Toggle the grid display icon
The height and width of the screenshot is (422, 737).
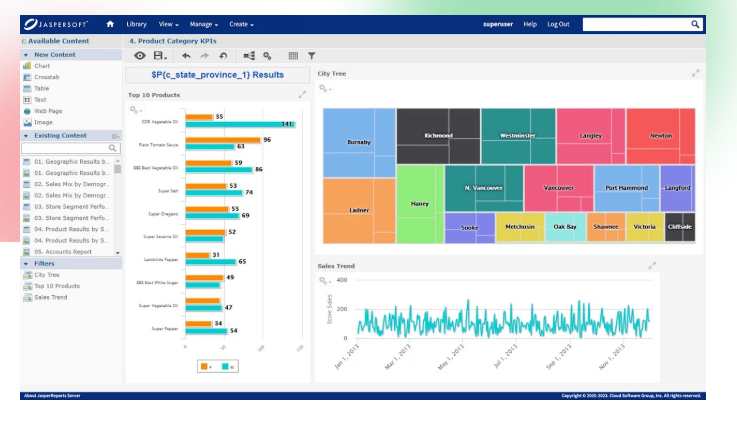tap(293, 55)
